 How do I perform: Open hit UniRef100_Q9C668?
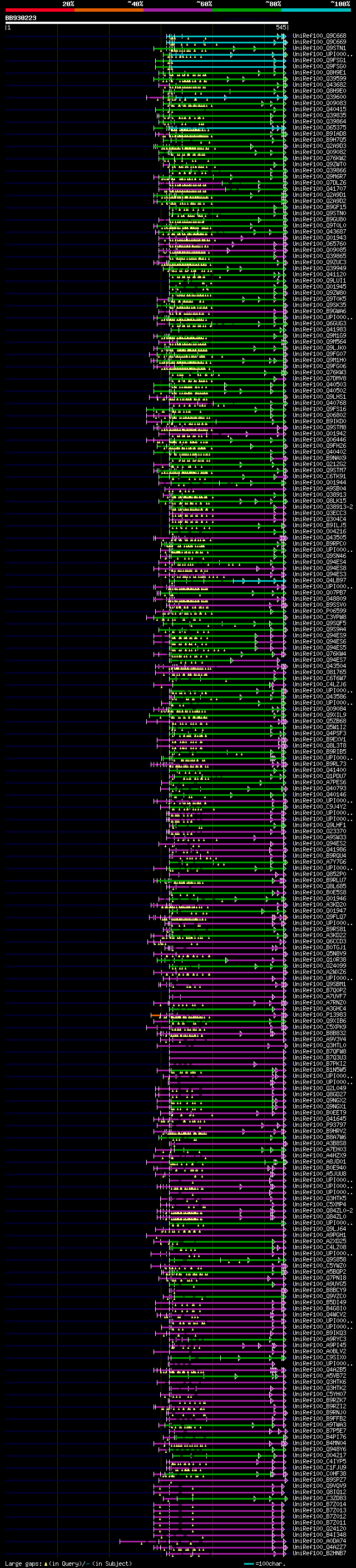click(319, 36)
